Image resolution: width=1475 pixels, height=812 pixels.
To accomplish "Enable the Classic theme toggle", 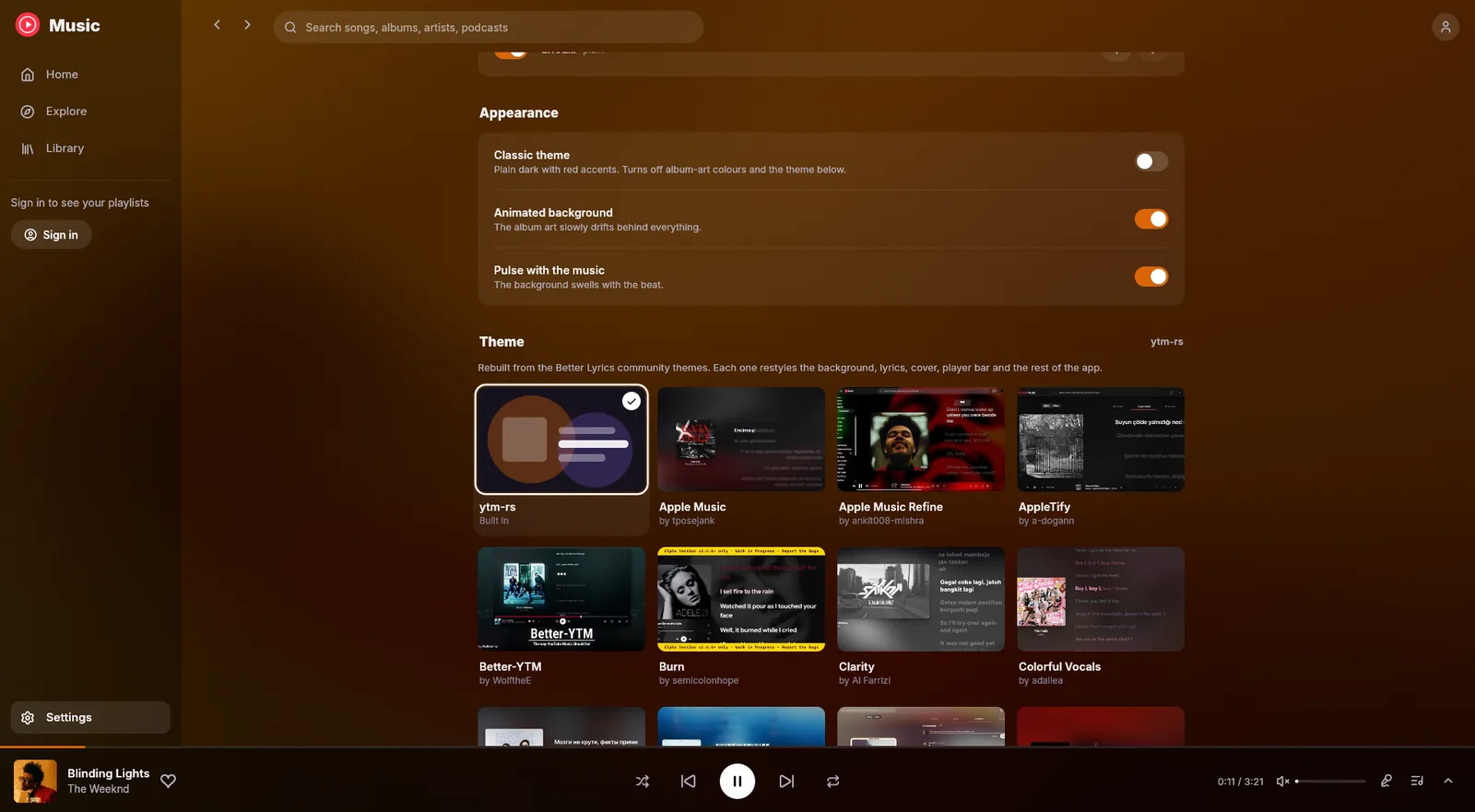I will pos(1150,161).
